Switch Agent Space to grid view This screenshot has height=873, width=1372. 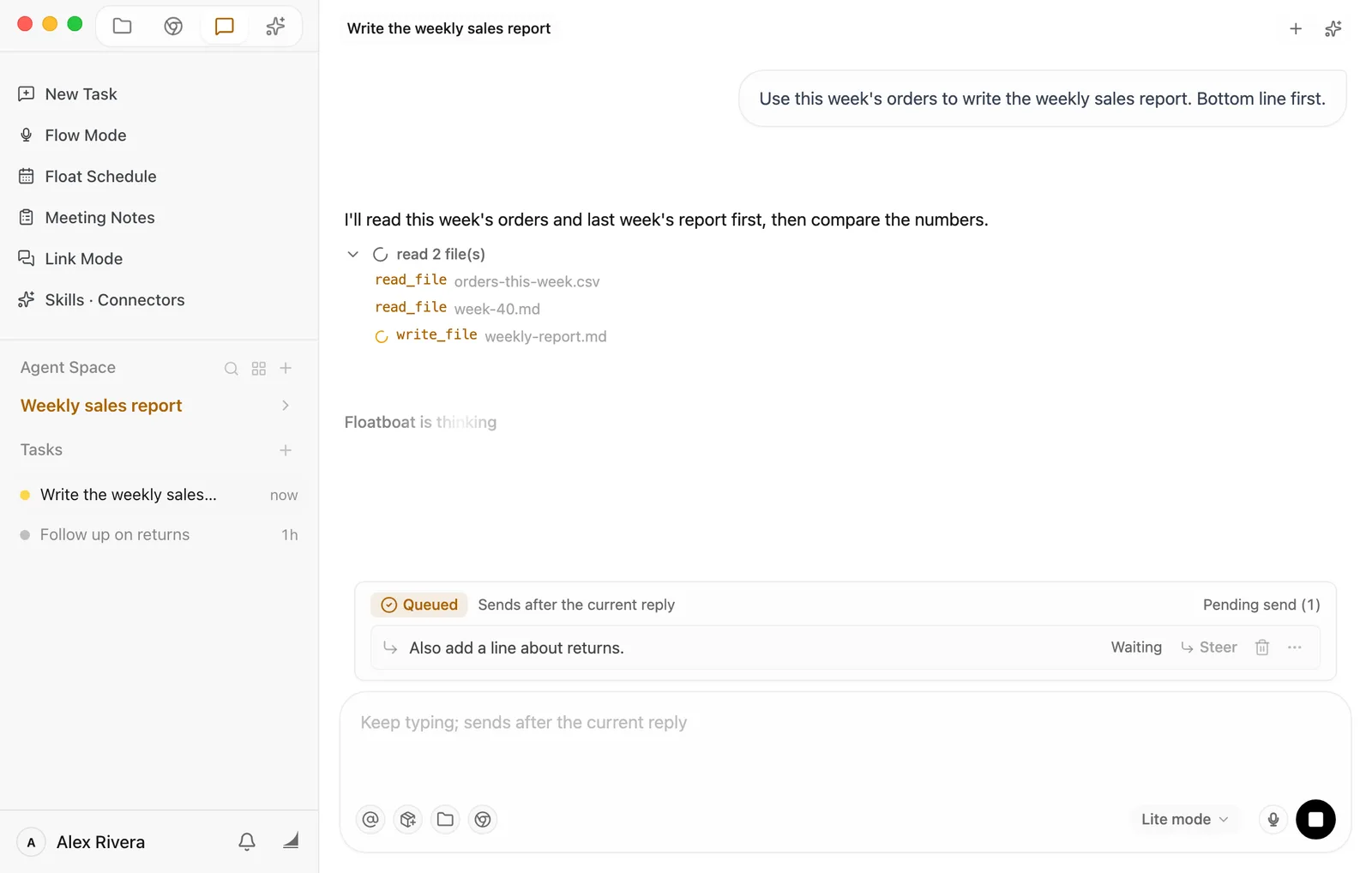[x=259, y=368]
